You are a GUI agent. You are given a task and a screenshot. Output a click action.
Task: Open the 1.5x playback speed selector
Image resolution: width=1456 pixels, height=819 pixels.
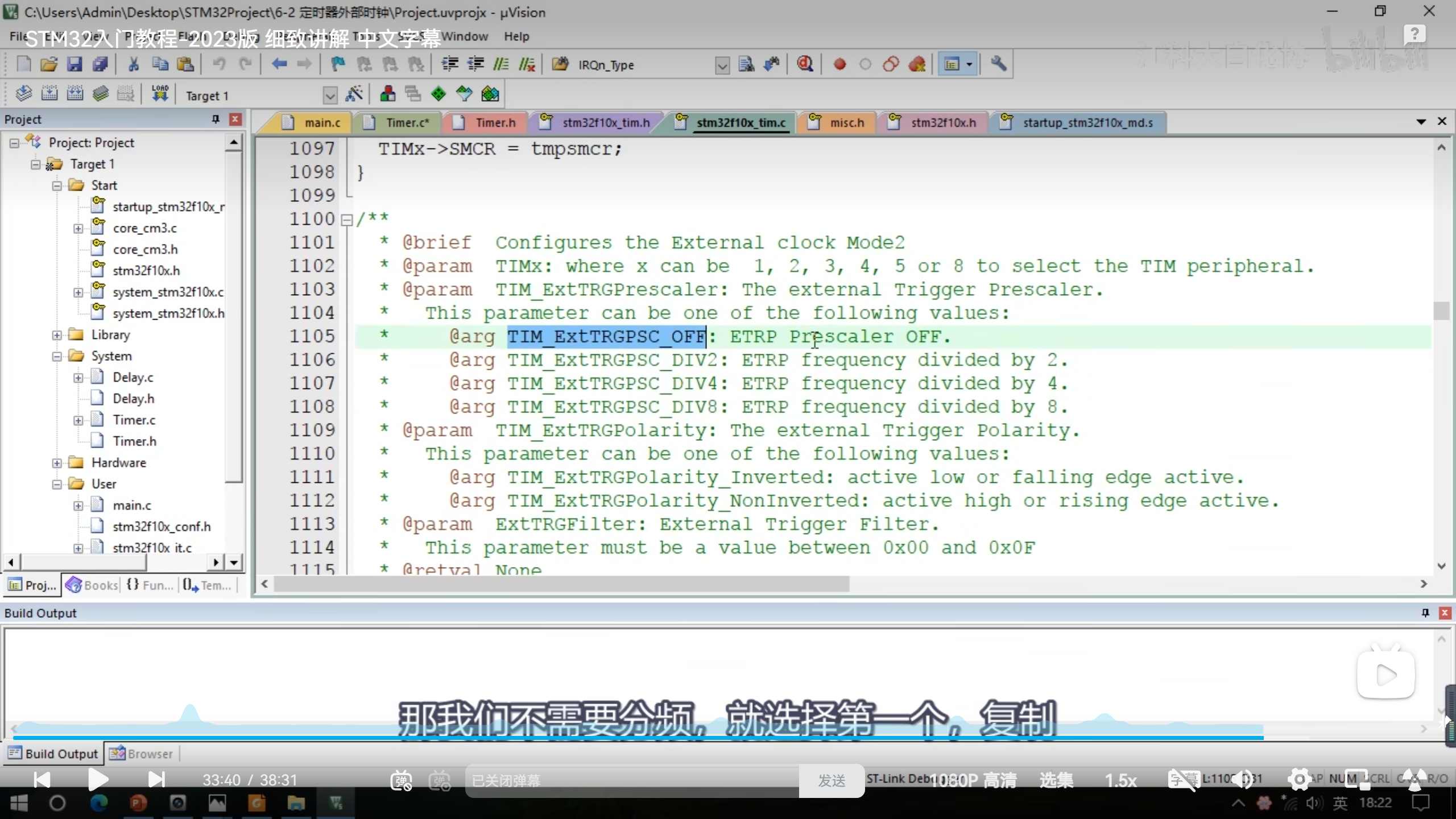click(x=1120, y=780)
